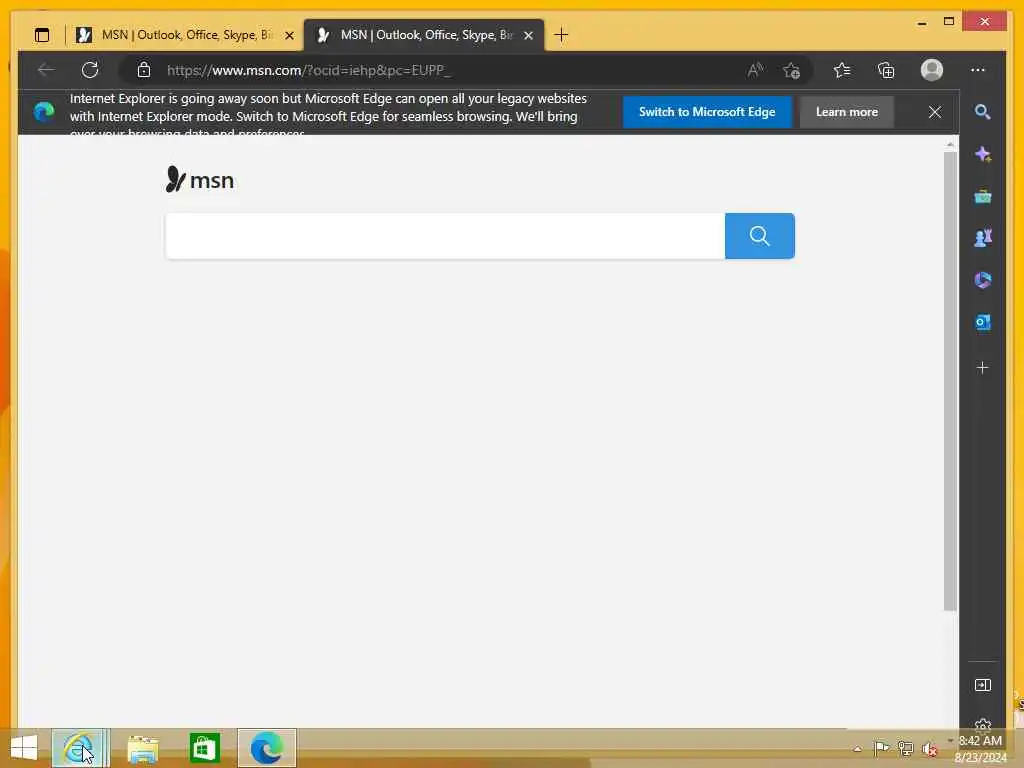Add a sidebar app with plus
Image resolution: width=1024 pixels, height=768 pixels.
click(x=982, y=368)
